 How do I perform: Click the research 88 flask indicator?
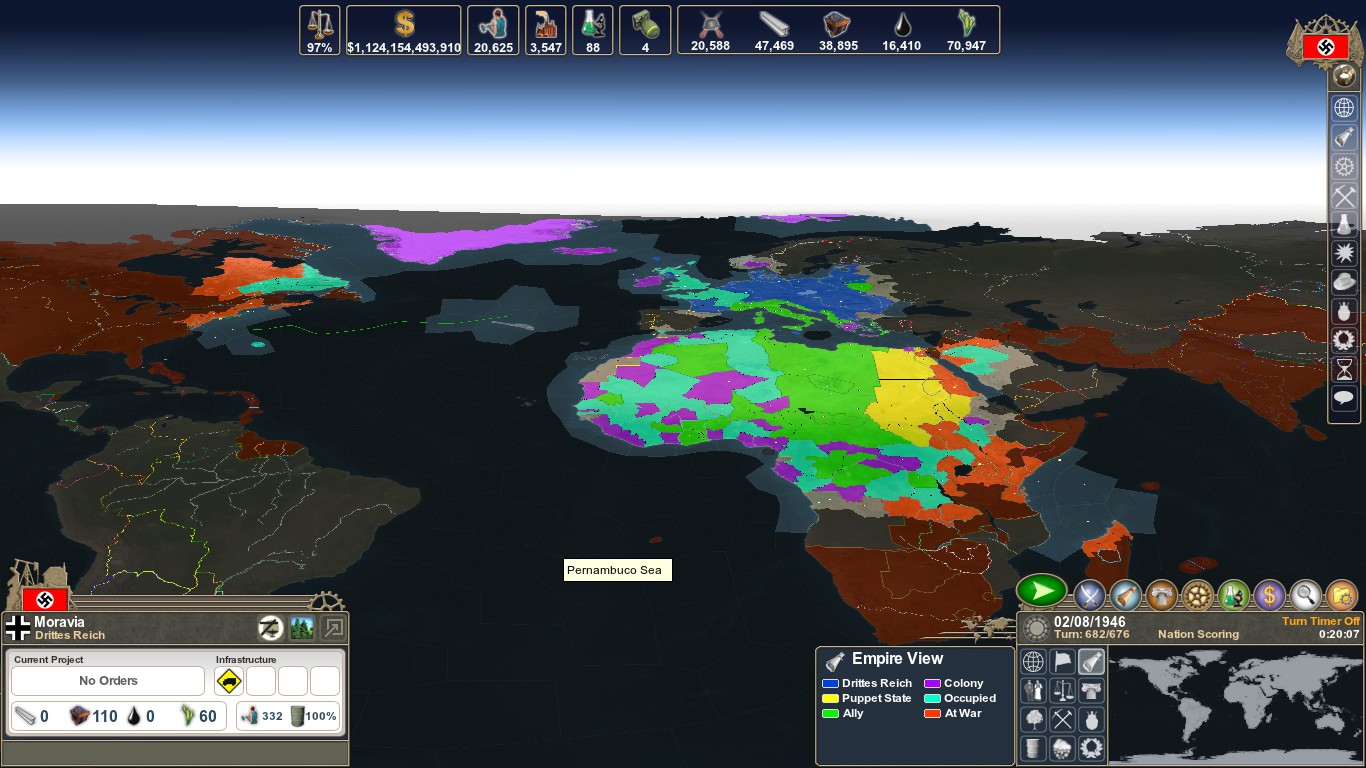click(x=593, y=30)
